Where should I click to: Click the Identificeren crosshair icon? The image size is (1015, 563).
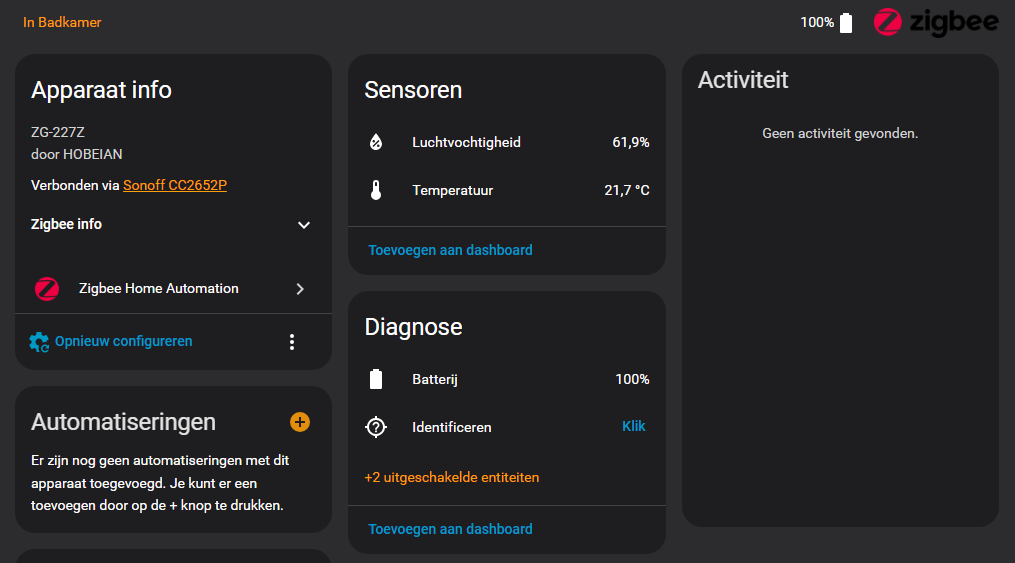[376, 427]
